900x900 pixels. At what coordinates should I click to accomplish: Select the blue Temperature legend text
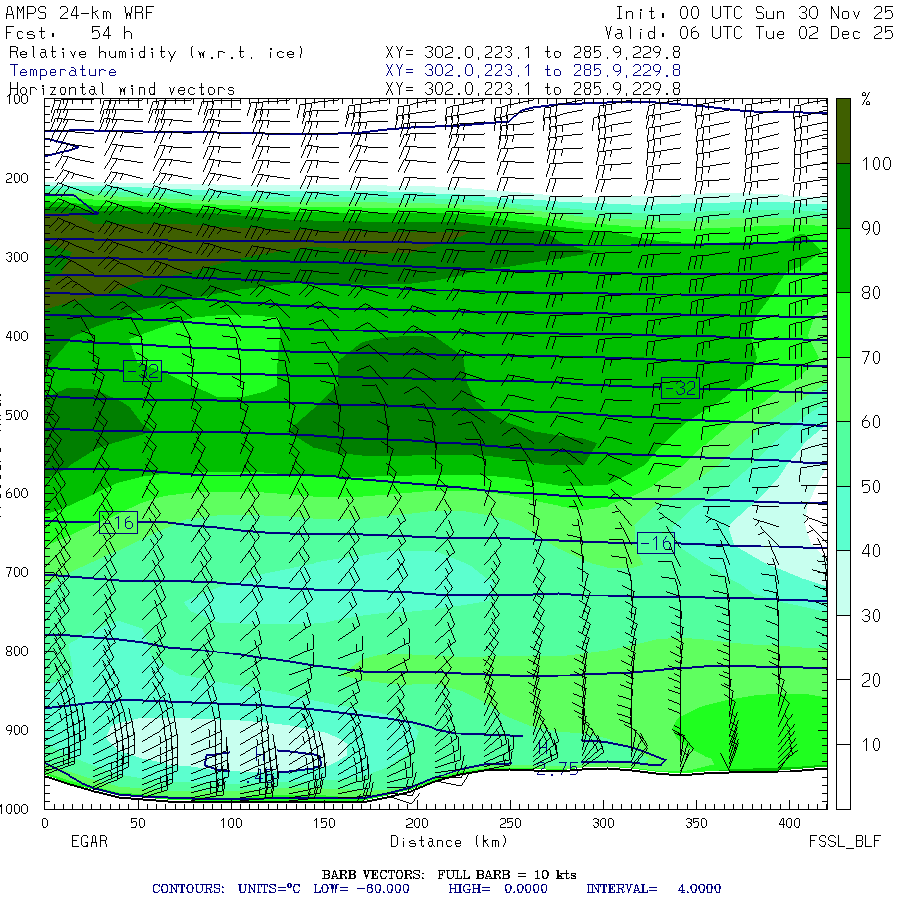pyautogui.click(x=63, y=71)
